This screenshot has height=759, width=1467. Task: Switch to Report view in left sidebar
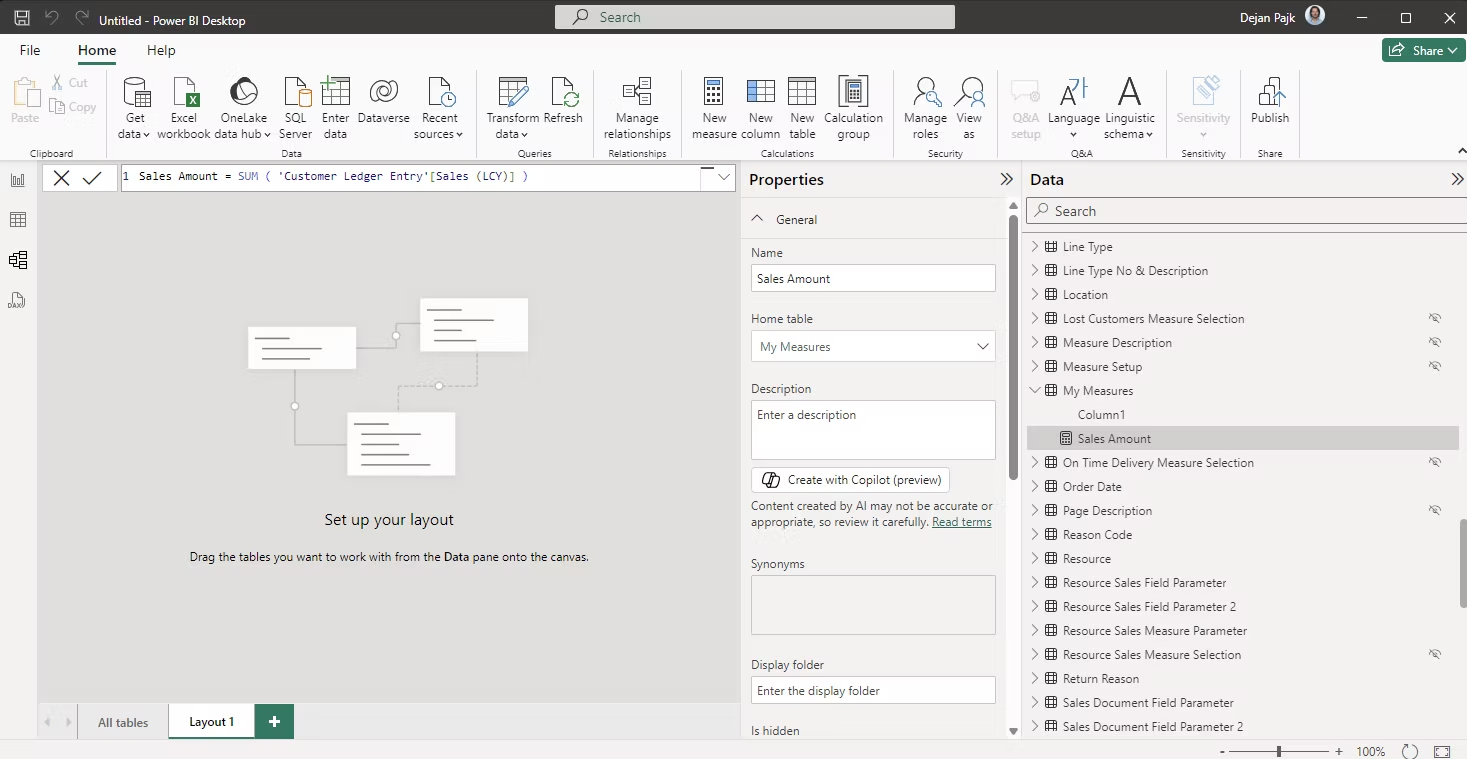18,180
